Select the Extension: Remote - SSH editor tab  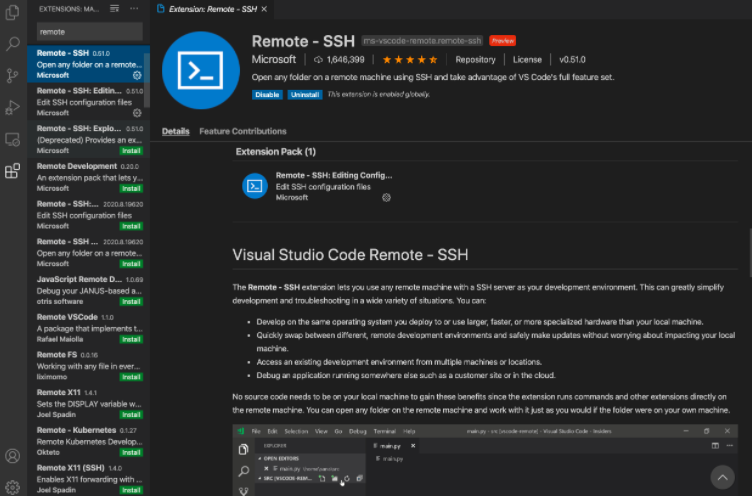pos(212,9)
